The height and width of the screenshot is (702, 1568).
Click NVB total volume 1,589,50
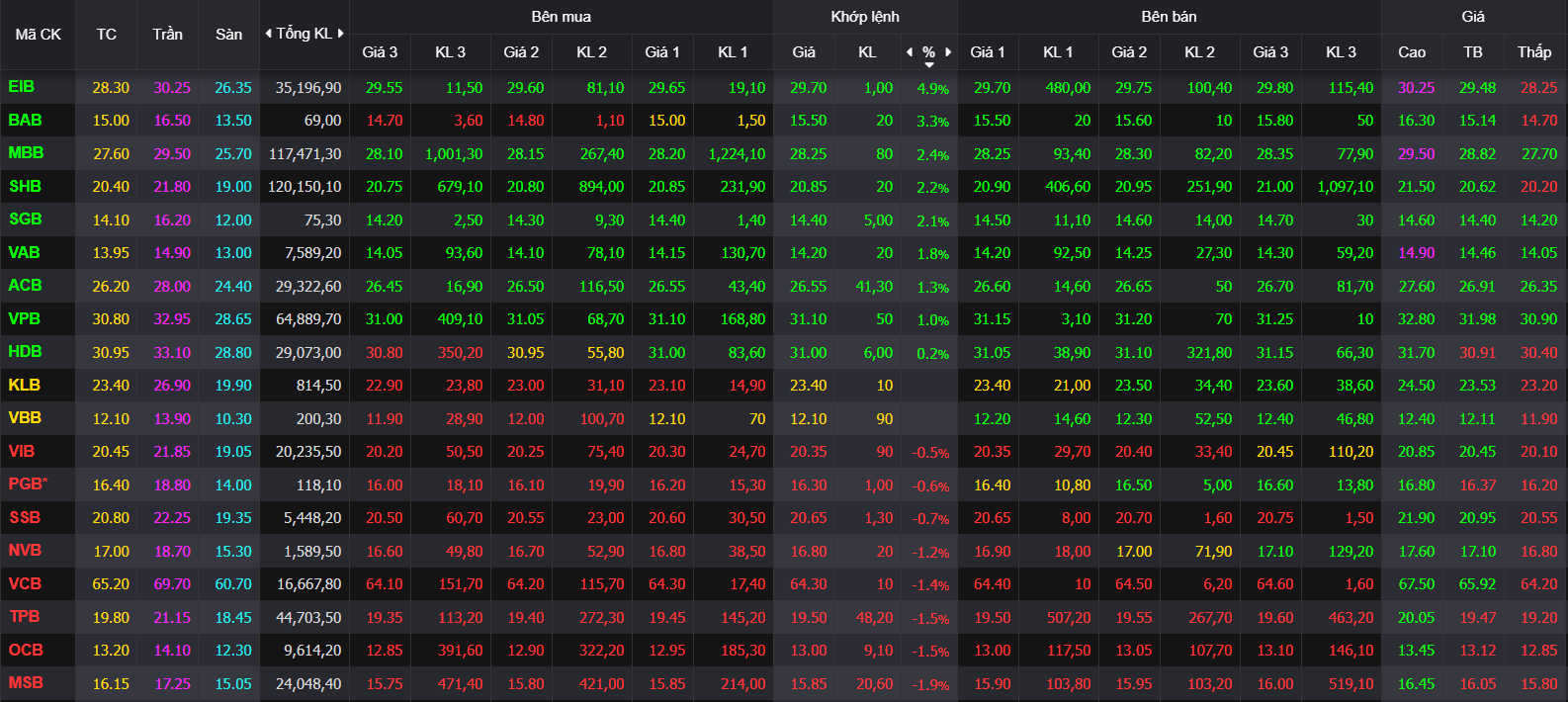point(312,552)
